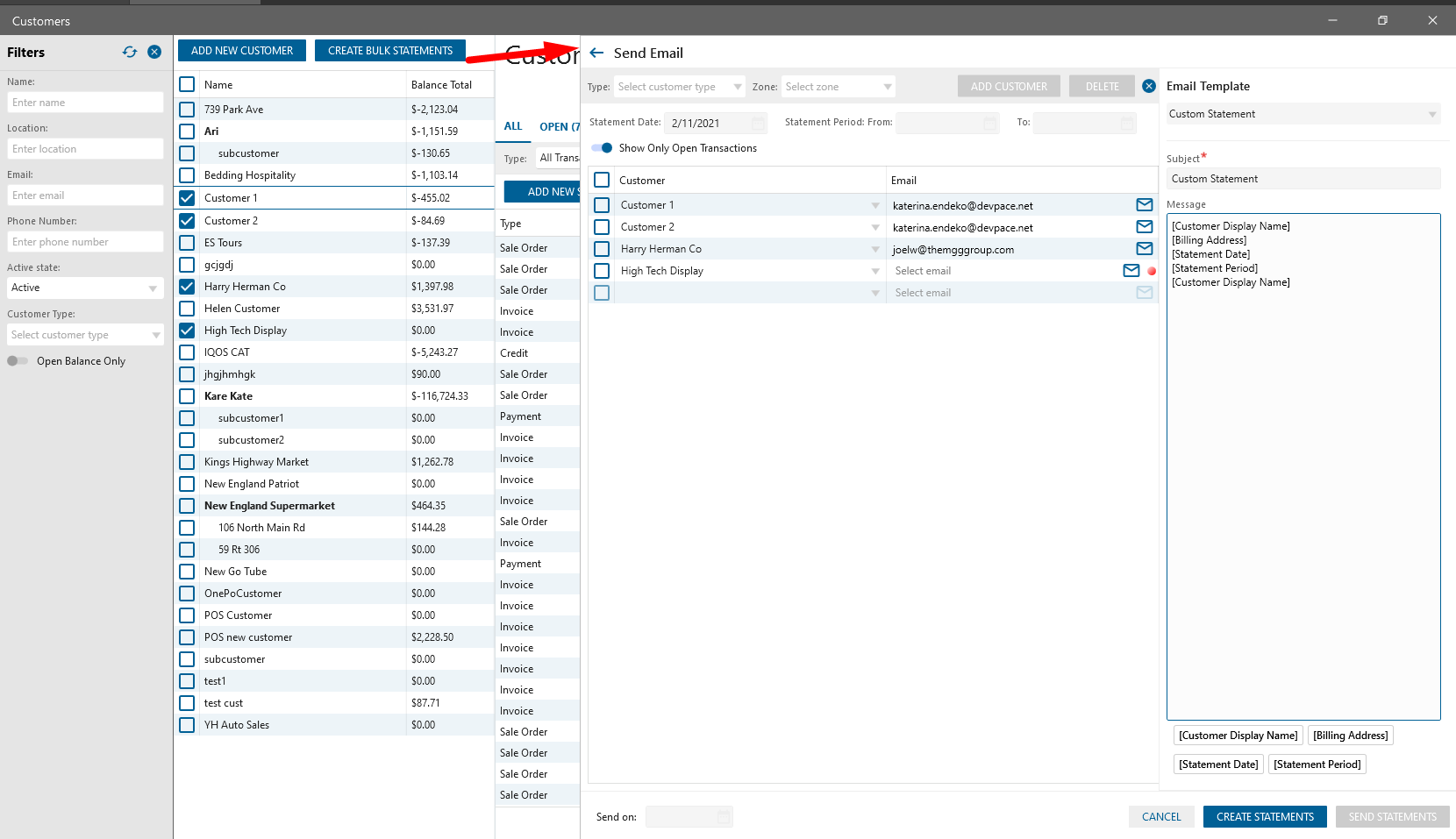Click ADD NEW CUSTOMER button
The image size is (1456, 839).
pos(242,51)
